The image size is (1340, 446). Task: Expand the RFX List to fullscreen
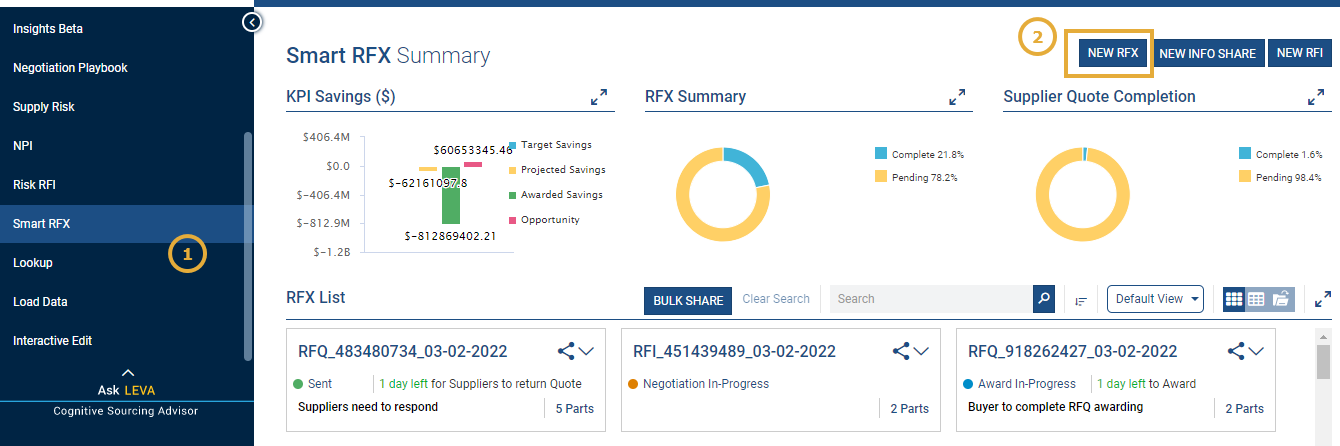coord(1323,299)
